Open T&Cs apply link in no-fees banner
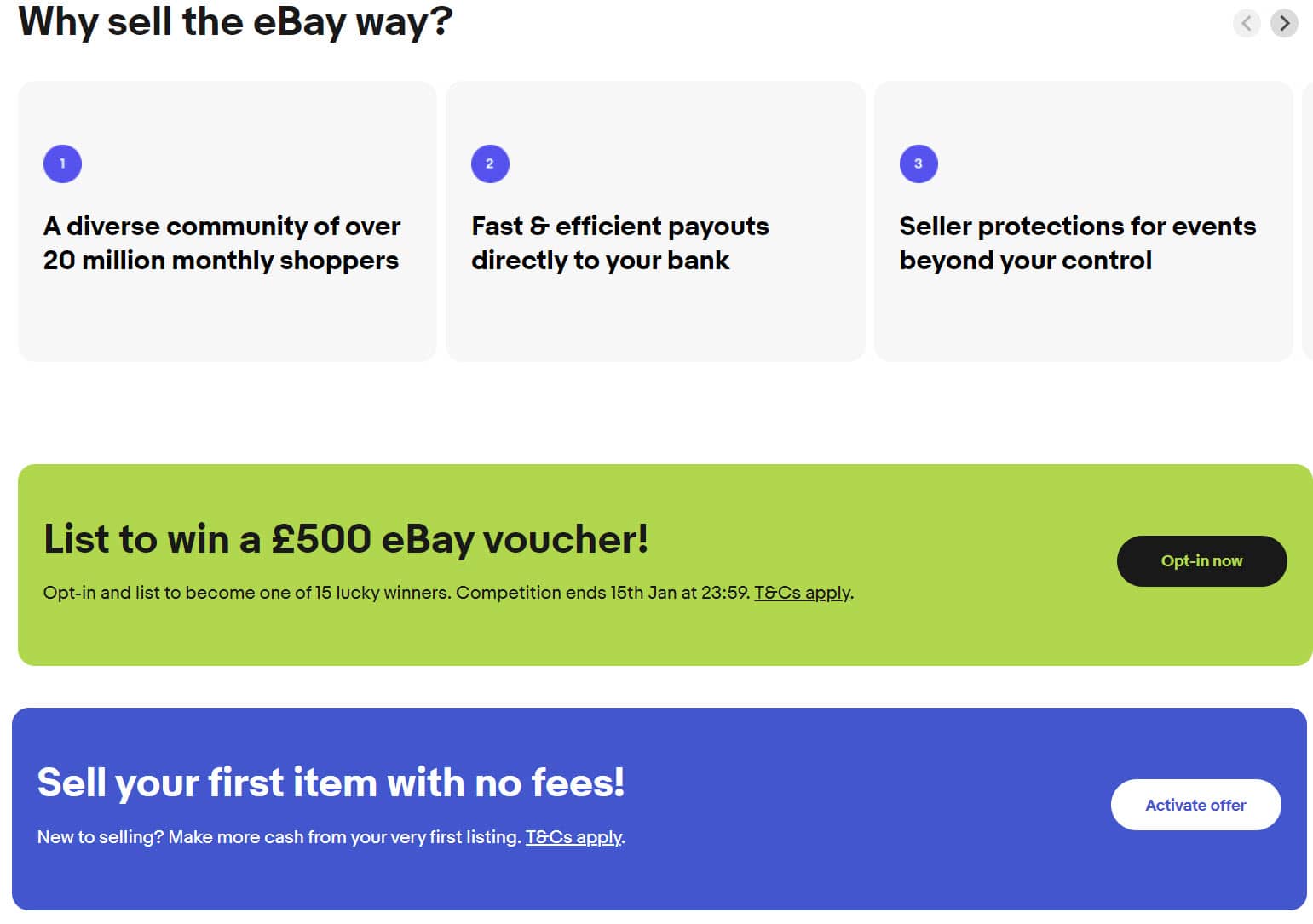 pos(573,837)
